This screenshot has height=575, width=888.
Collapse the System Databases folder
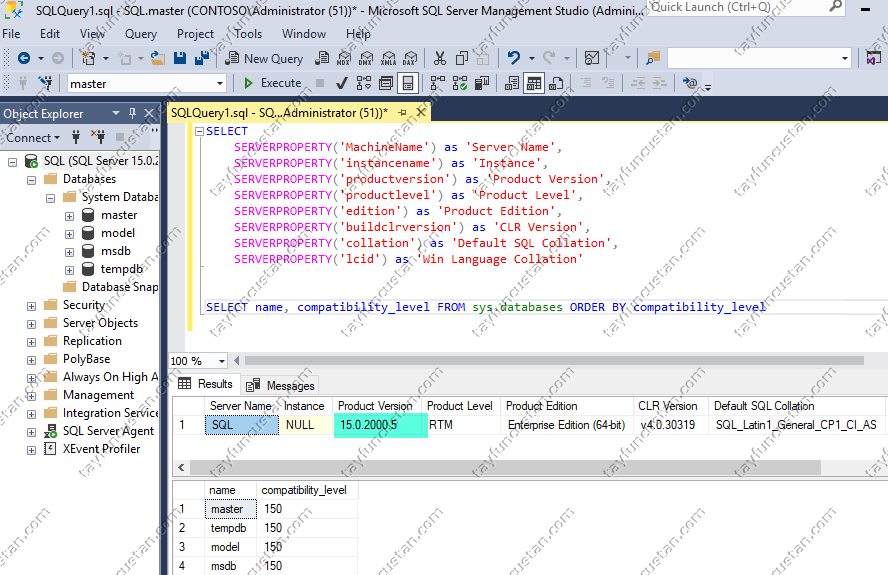(50, 199)
